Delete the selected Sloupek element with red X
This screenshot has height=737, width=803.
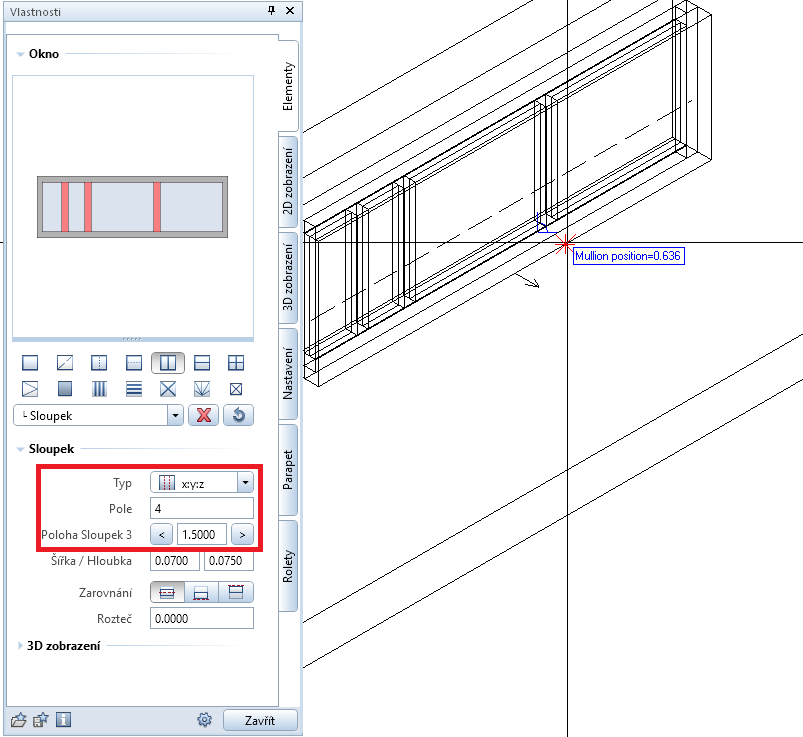click(x=204, y=415)
